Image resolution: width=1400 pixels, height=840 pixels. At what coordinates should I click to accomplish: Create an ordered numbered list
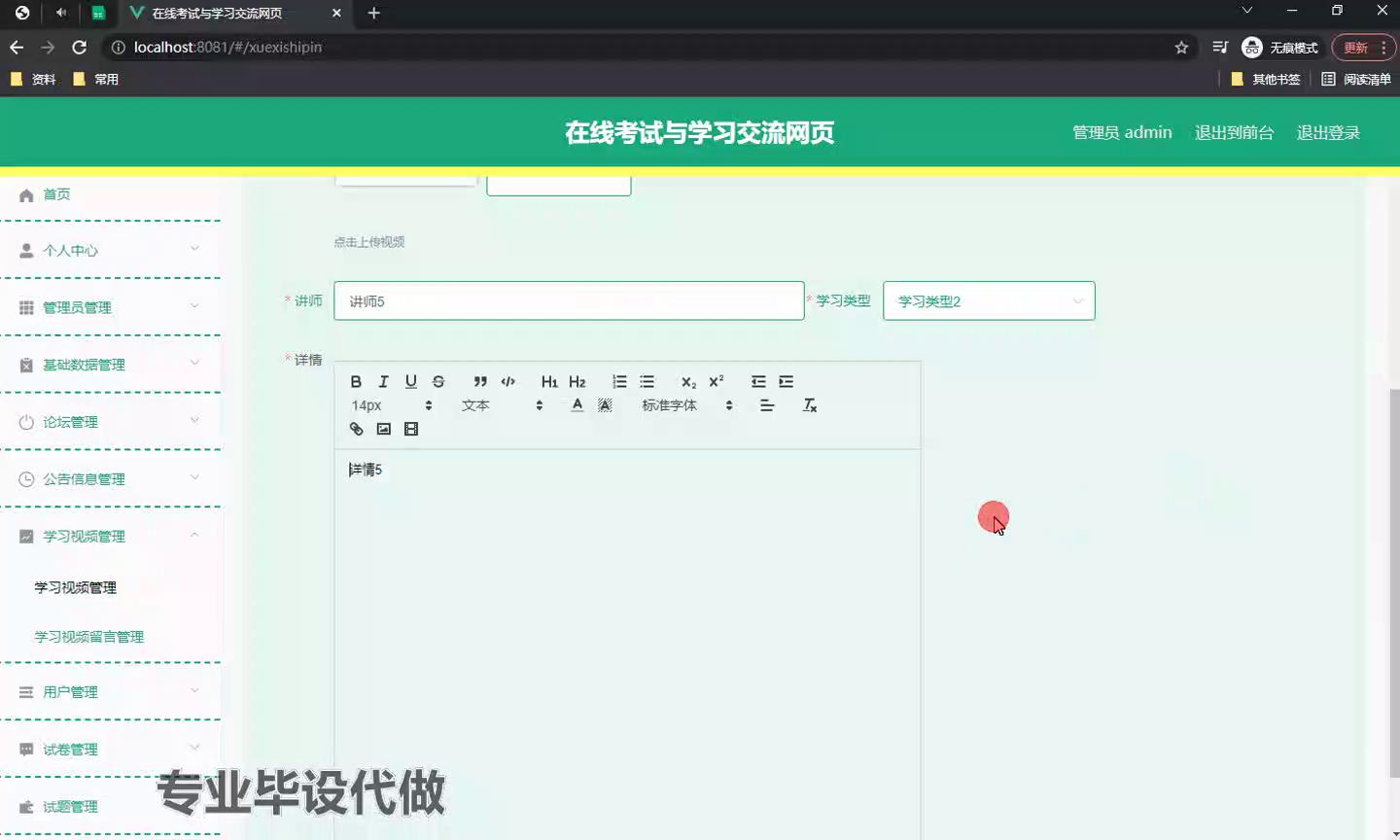[619, 382]
